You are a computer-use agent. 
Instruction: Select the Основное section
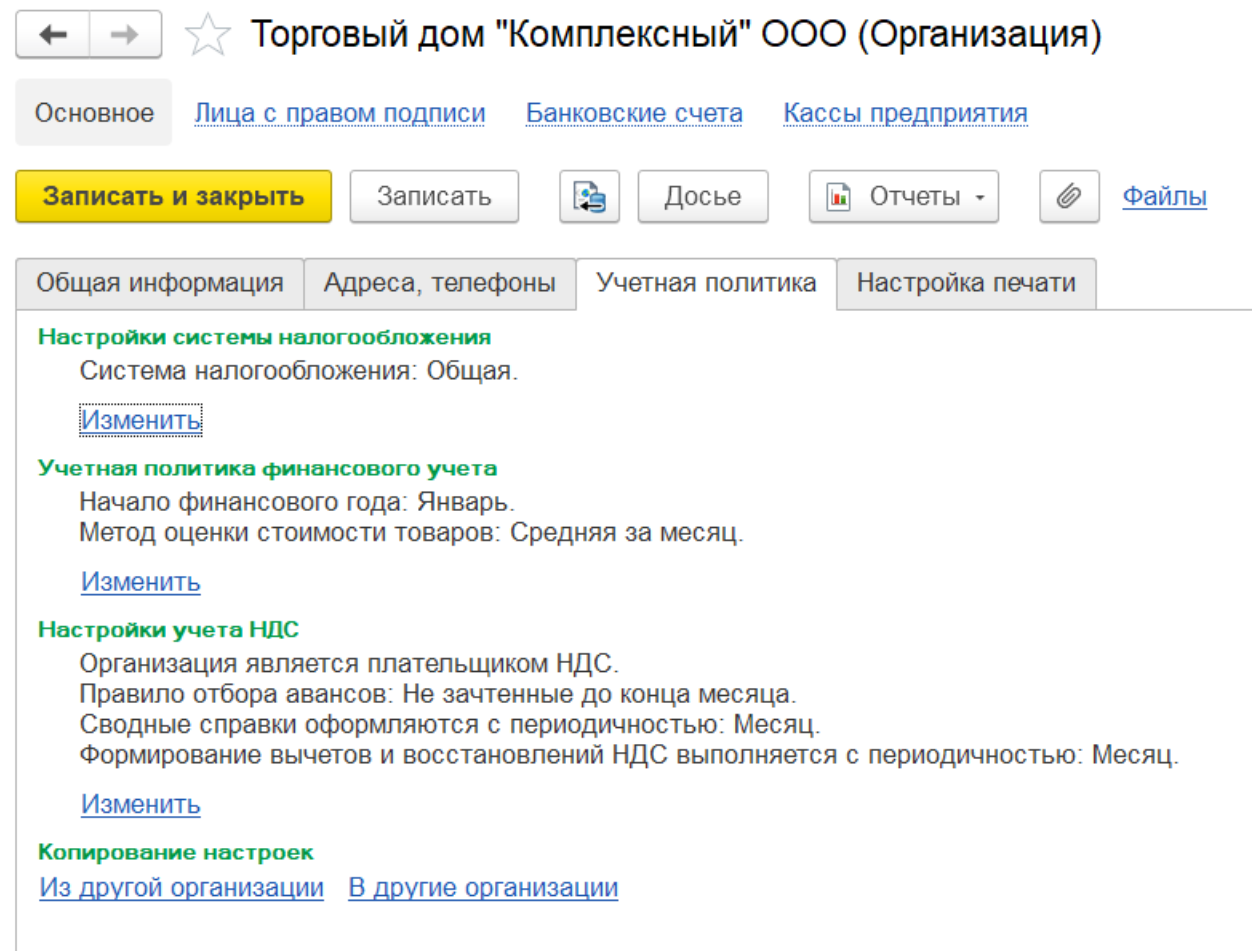[94, 113]
